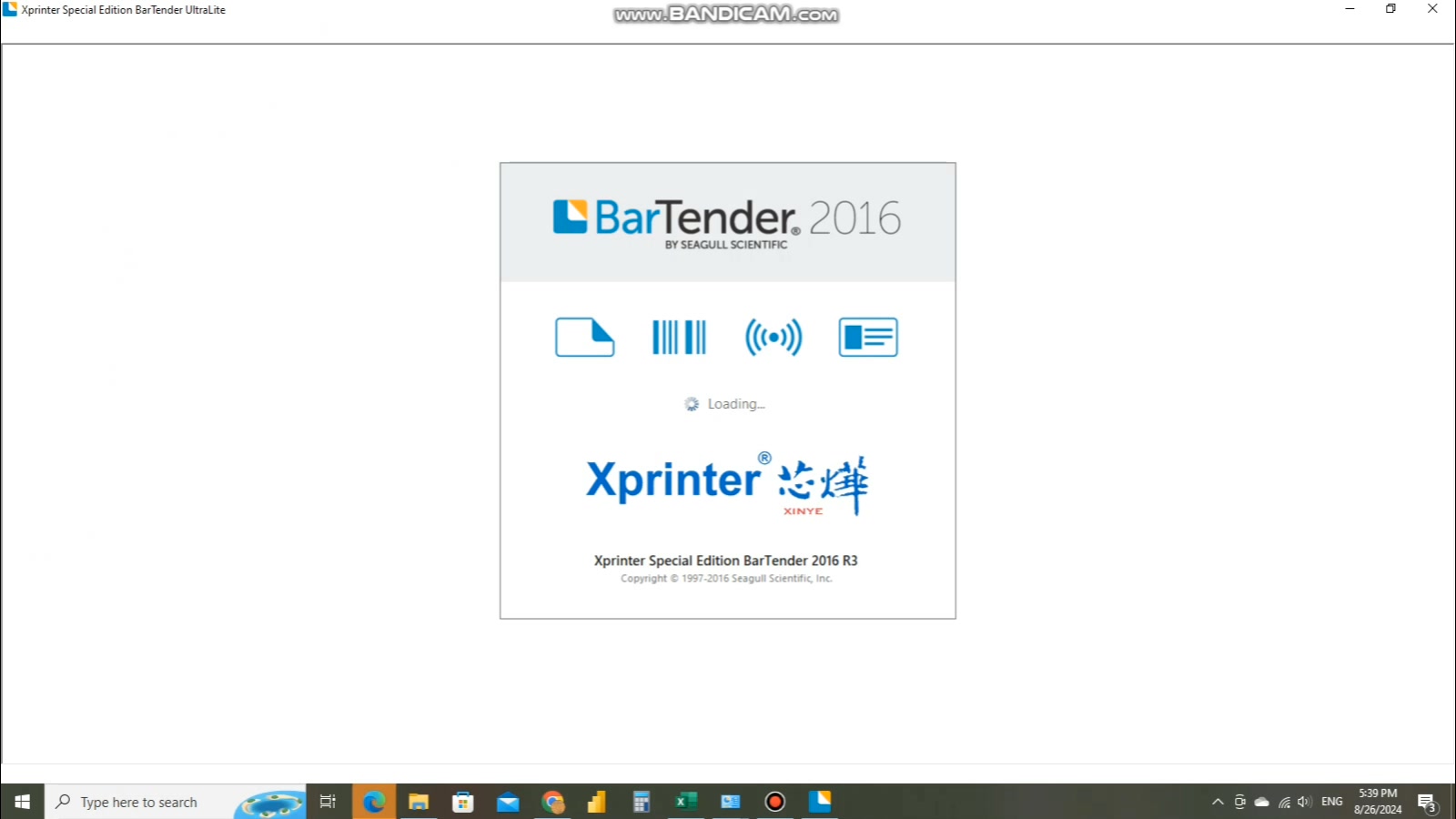Open the Meet Now tray icon
The height and width of the screenshot is (819, 1456).
(1239, 802)
